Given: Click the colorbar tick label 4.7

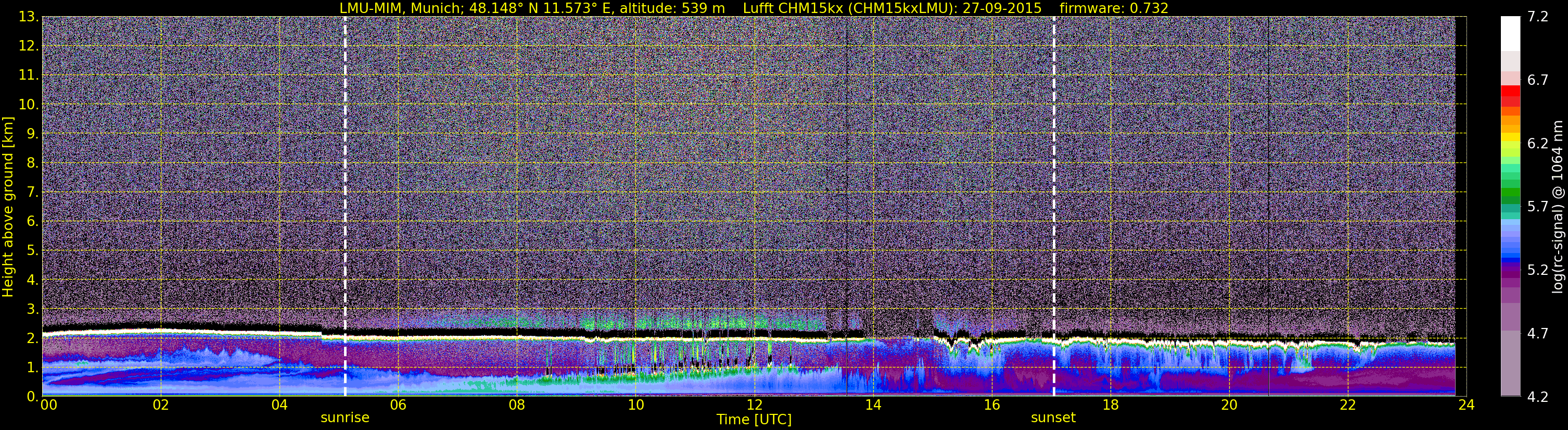Looking at the screenshot, I should pos(1538,333).
